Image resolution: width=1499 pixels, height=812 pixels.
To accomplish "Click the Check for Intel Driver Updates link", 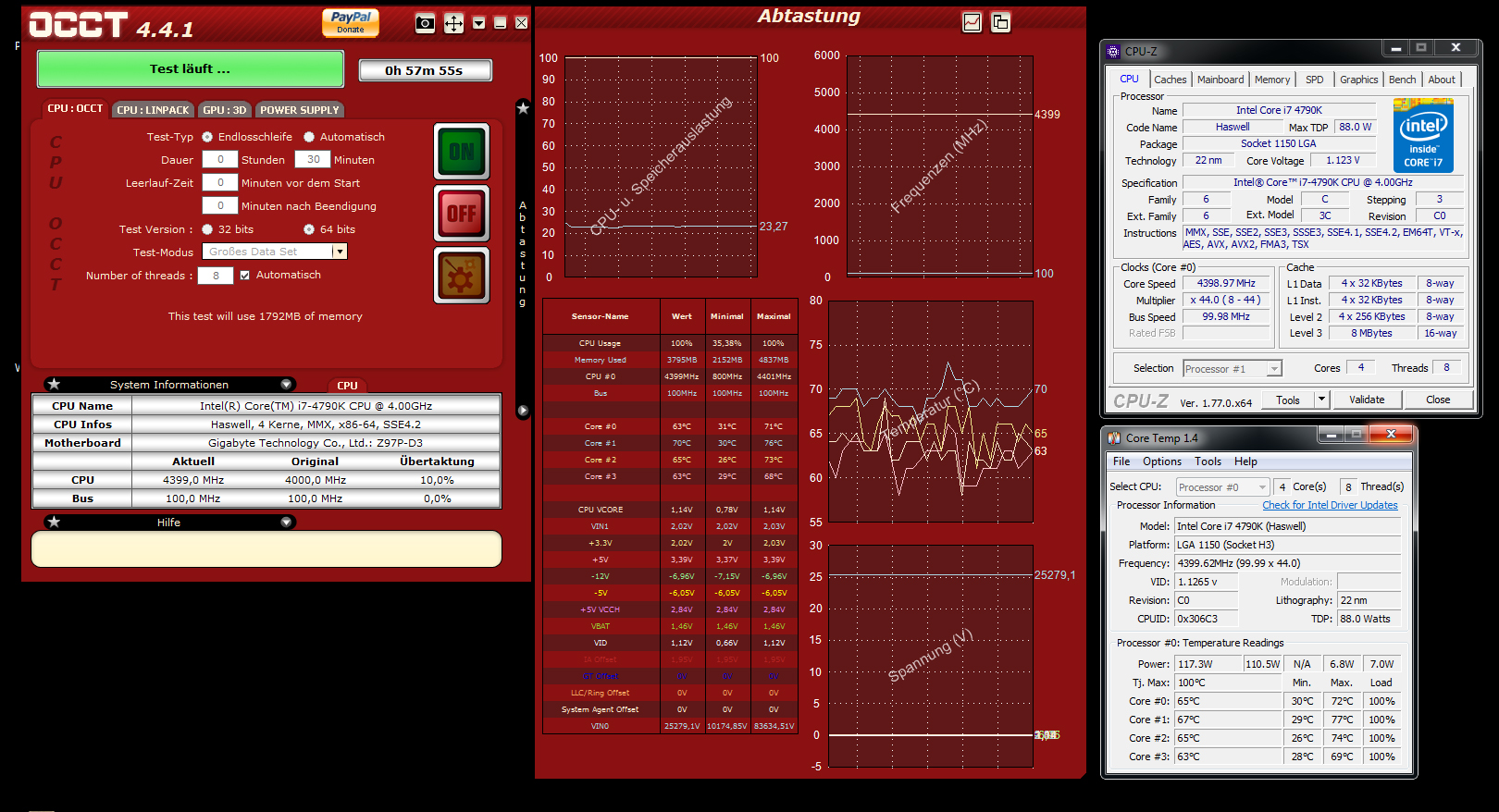I will tap(1330, 505).
